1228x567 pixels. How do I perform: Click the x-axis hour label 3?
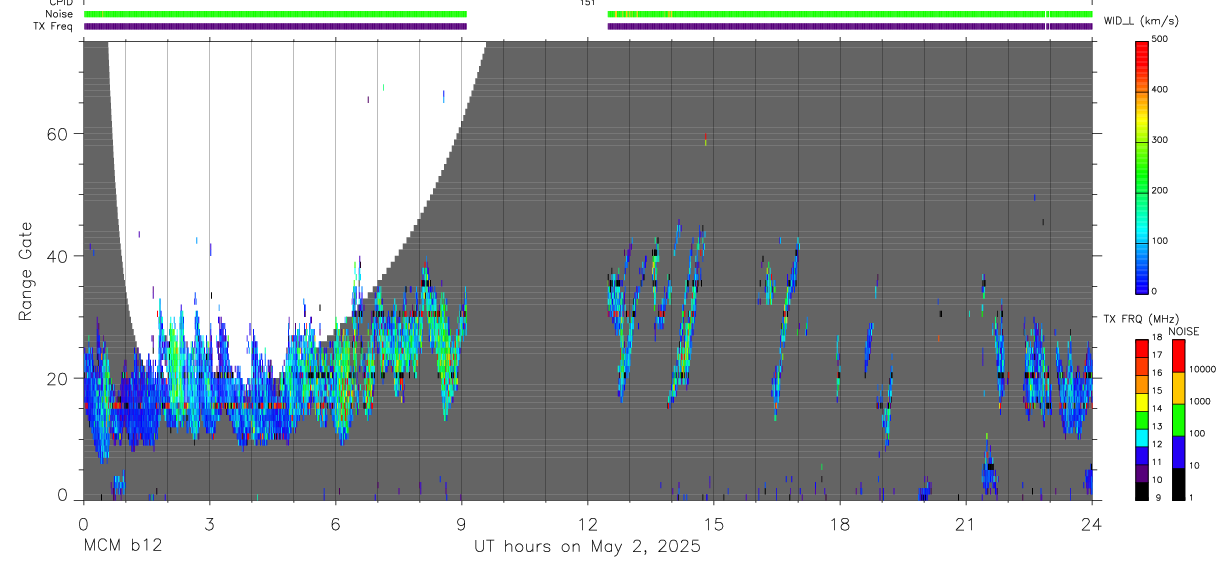[x=209, y=524]
